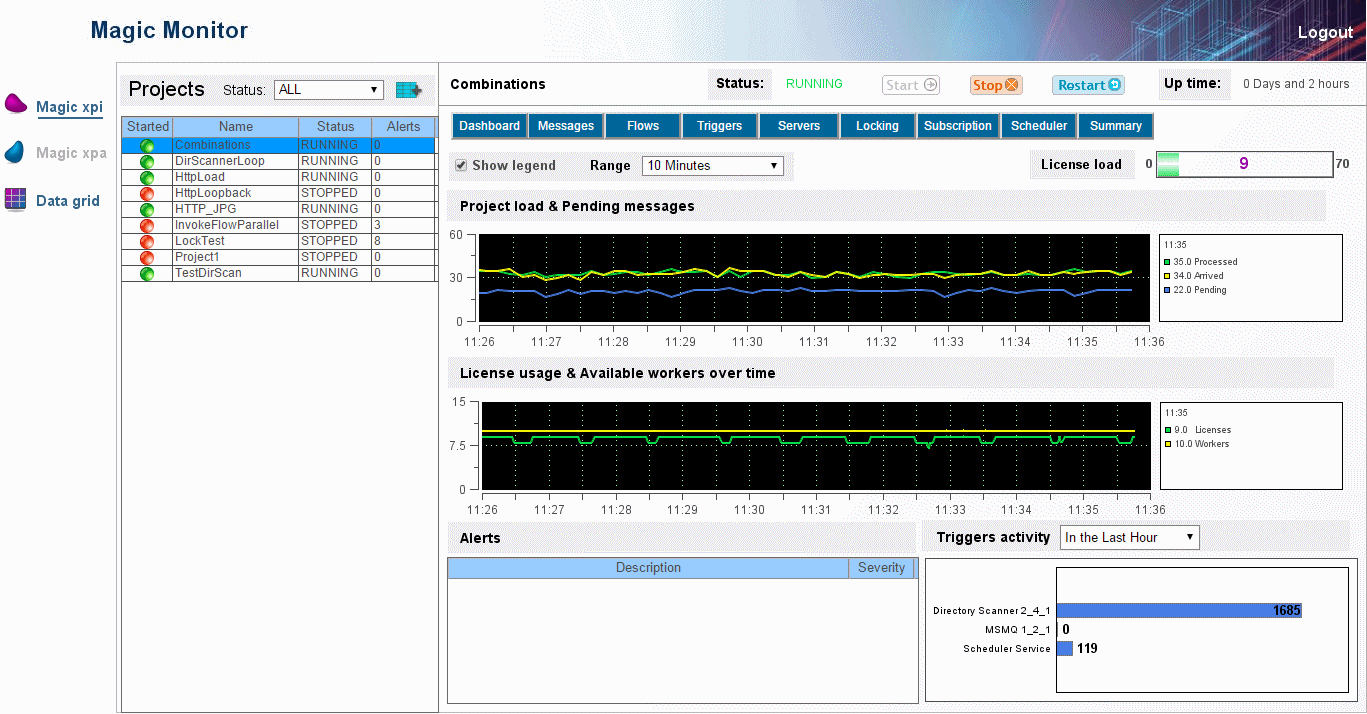Sort projects by the Alerts column header
1367x714 pixels.
(403, 127)
